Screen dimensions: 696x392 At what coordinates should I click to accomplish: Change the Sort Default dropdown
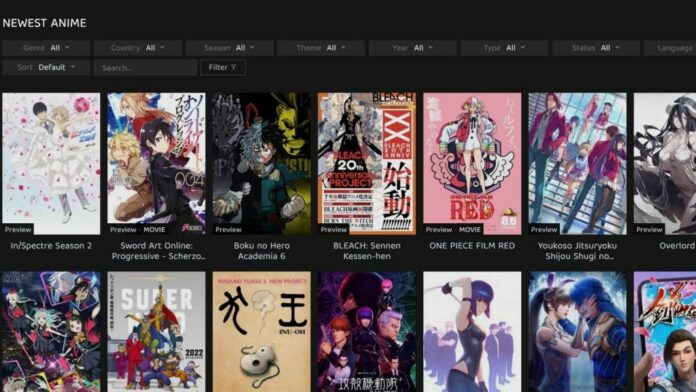click(x=46, y=67)
